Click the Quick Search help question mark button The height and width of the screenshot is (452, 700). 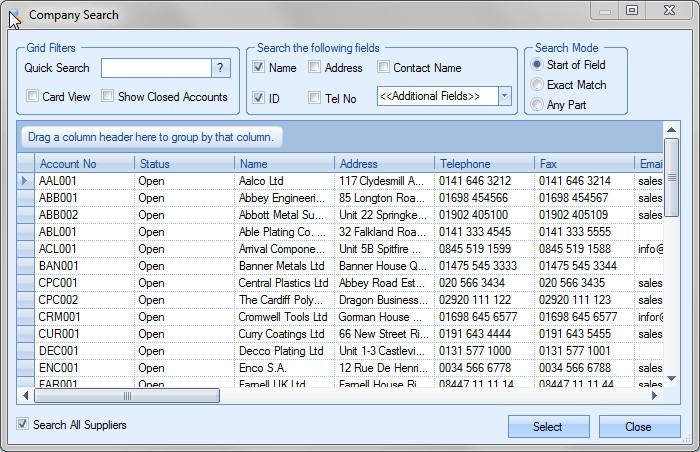coord(221,68)
